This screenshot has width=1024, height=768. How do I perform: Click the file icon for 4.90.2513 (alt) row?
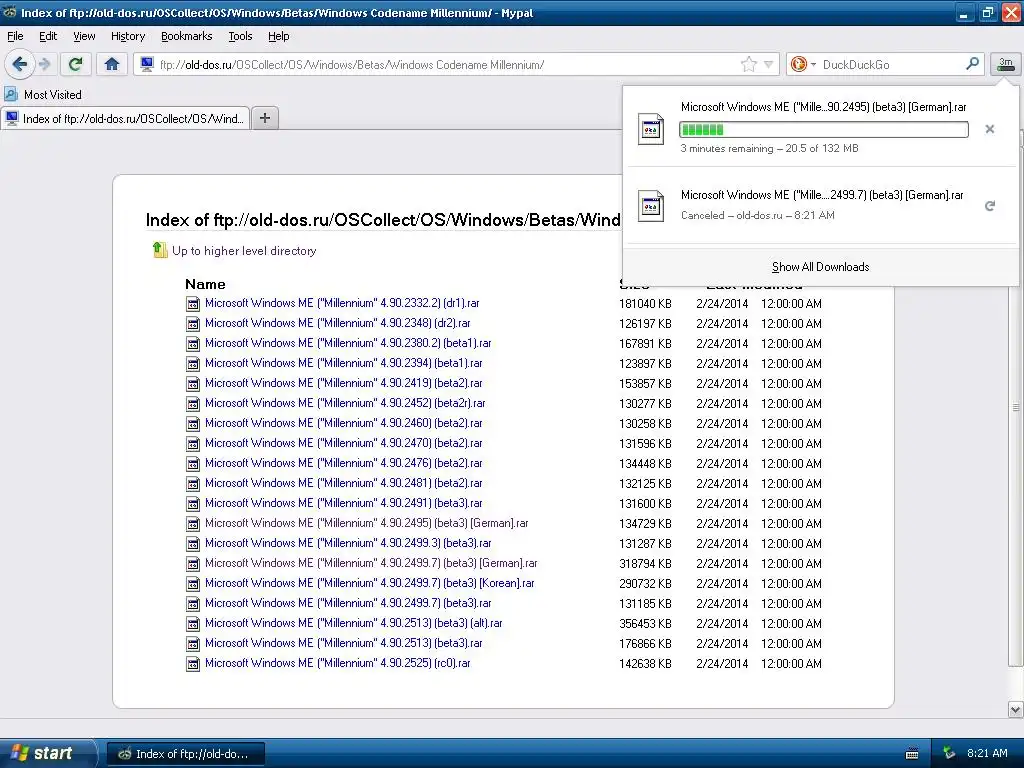pos(193,624)
